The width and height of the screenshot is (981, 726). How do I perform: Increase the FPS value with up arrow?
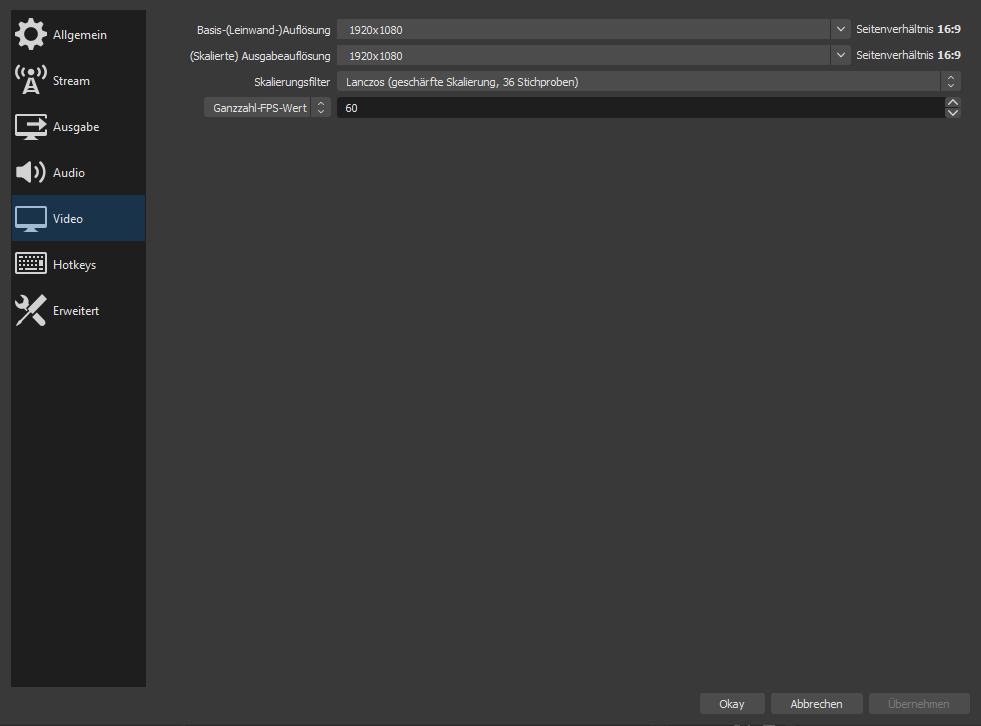tap(952, 102)
